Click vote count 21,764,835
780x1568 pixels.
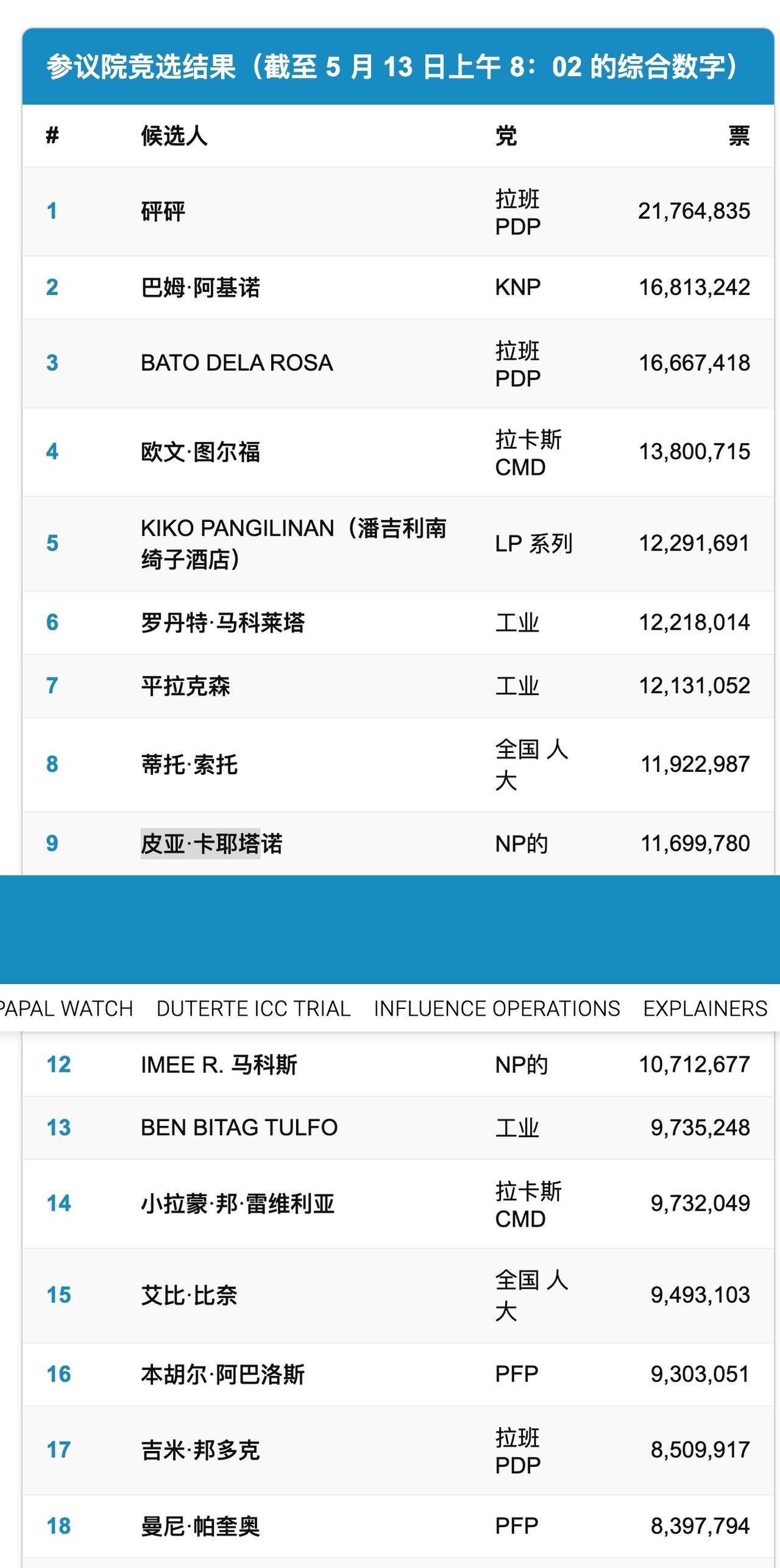[x=694, y=211]
